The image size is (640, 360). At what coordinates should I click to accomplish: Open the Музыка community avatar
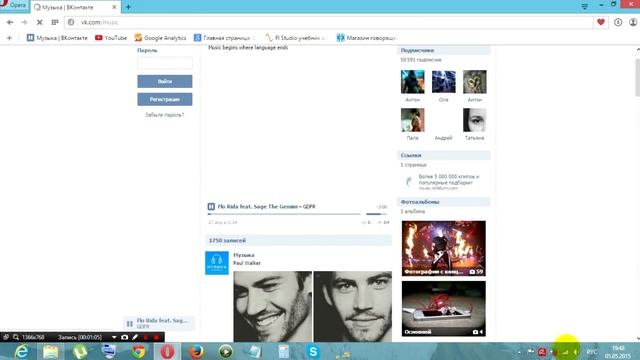point(217,263)
